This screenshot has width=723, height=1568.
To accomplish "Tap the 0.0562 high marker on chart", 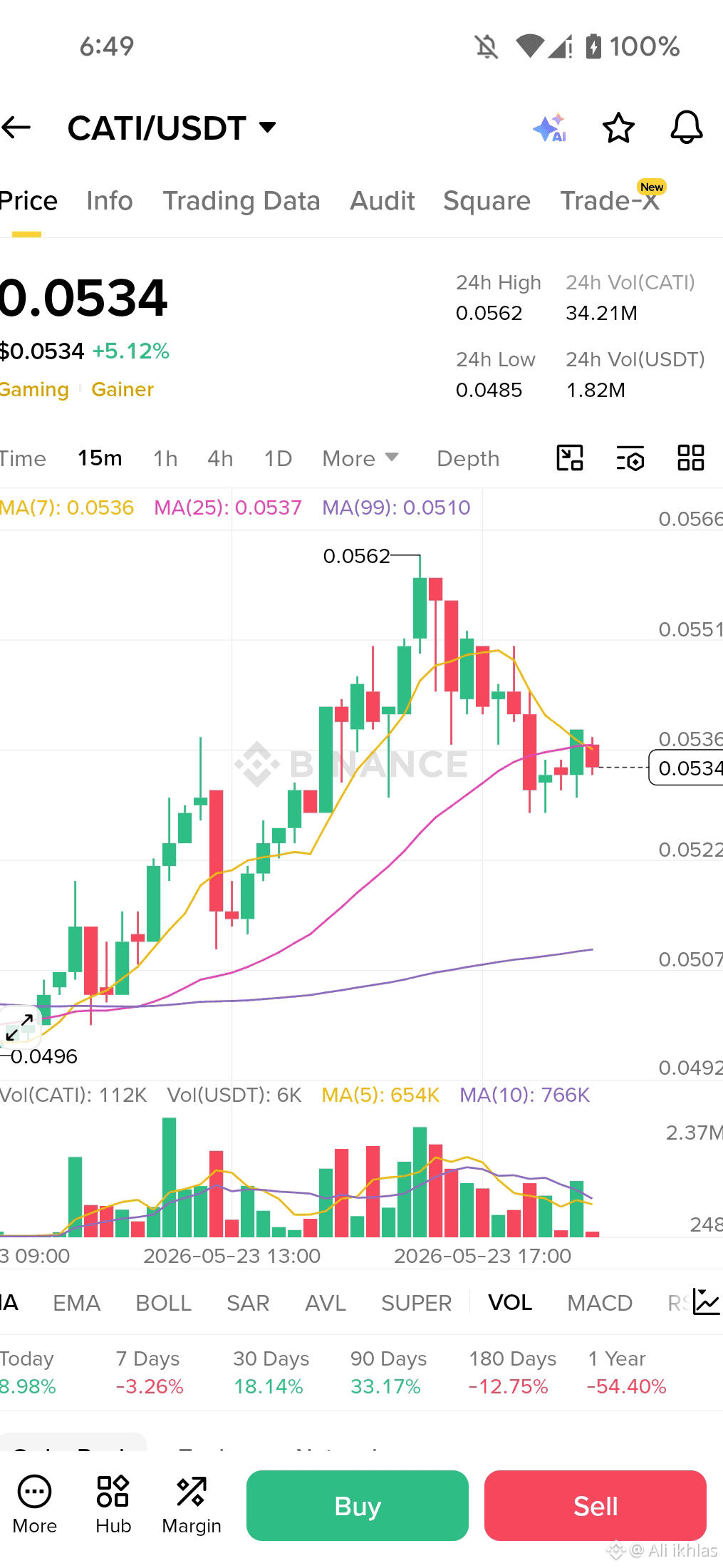I will (356, 556).
